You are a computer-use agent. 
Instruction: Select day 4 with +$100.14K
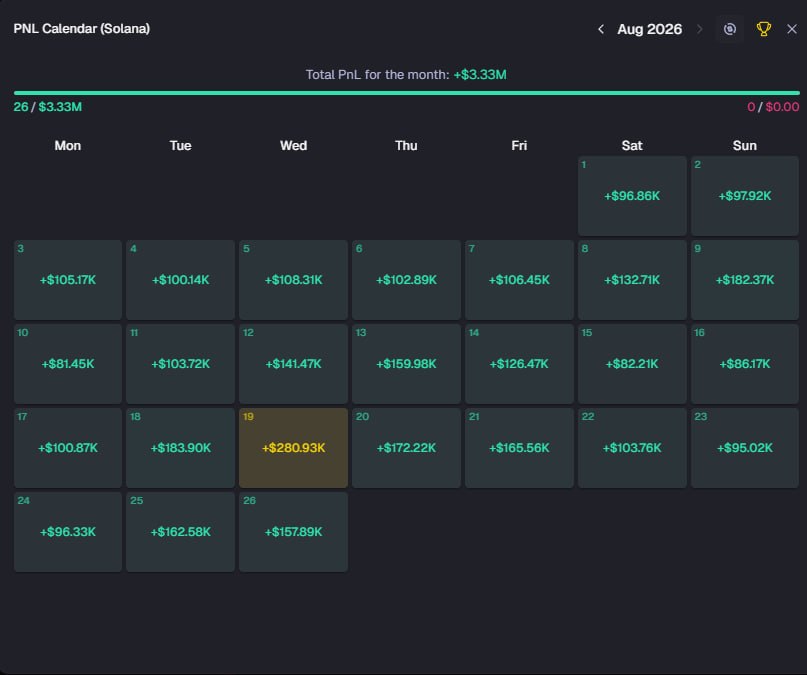point(180,280)
